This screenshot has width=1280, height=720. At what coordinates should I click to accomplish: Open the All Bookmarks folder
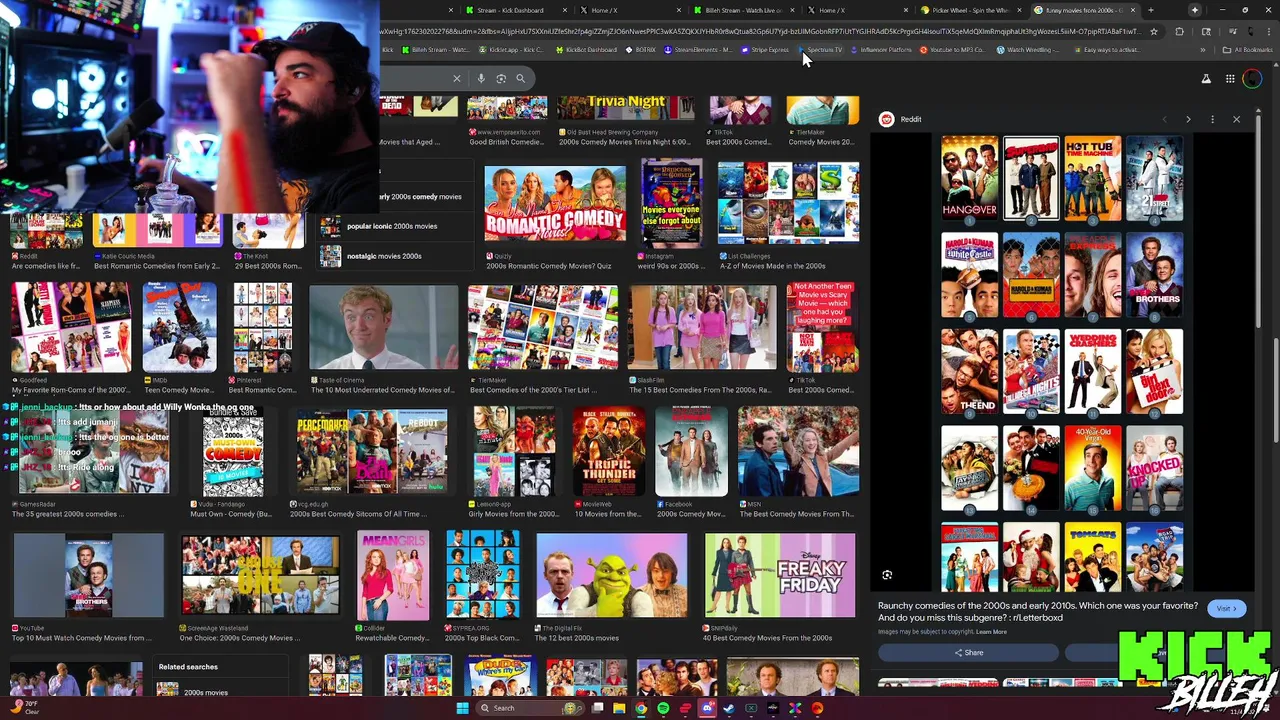pos(1248,49)
